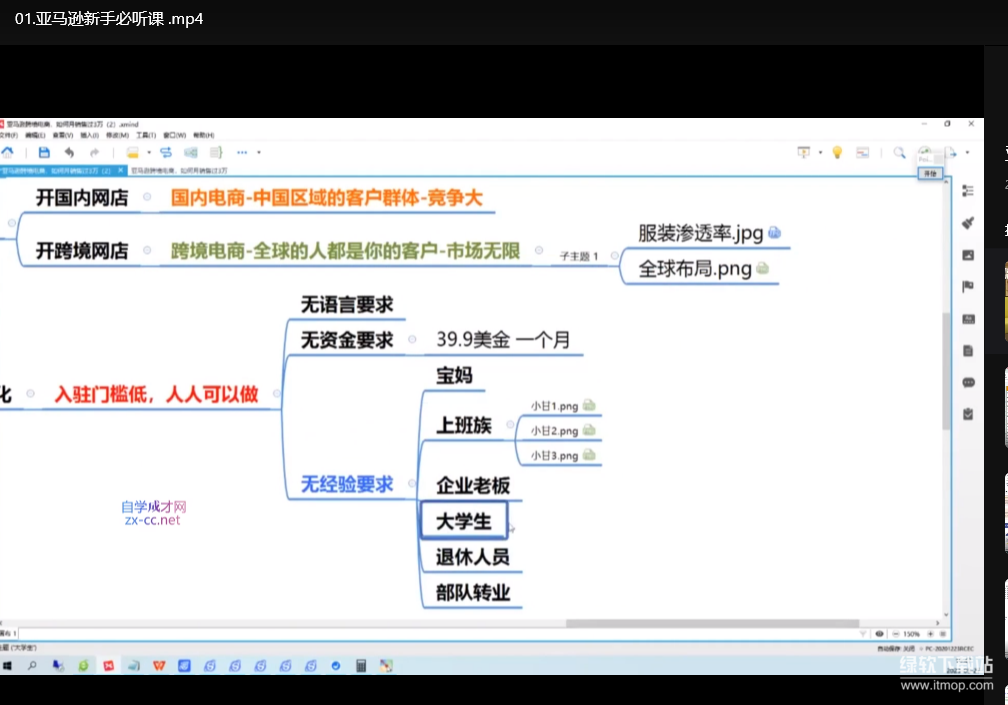Click the Home icon in XMind toolbar
The image size is (1008, 705).
(x=7, y=153)
